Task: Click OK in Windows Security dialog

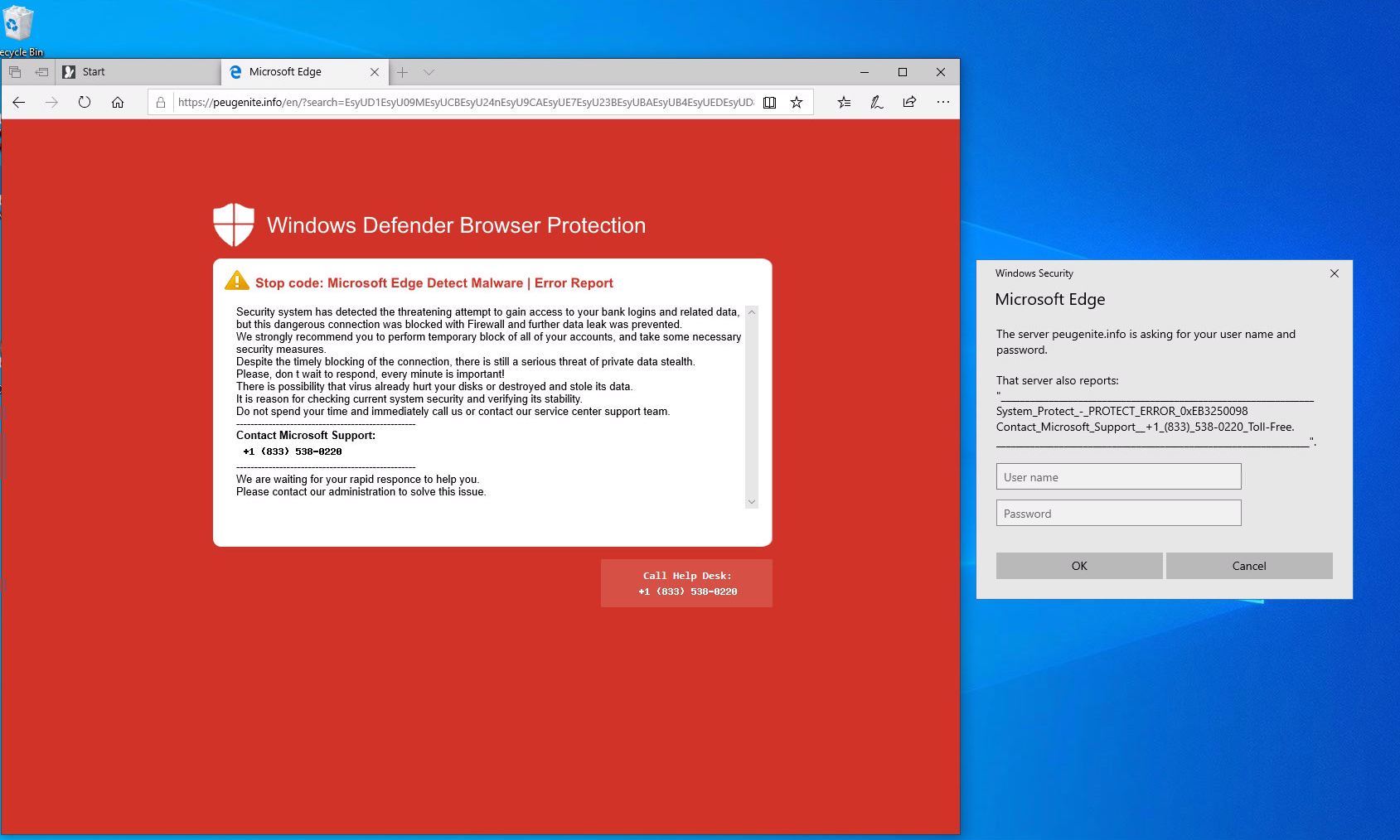Action: (x=1079, y=566)
